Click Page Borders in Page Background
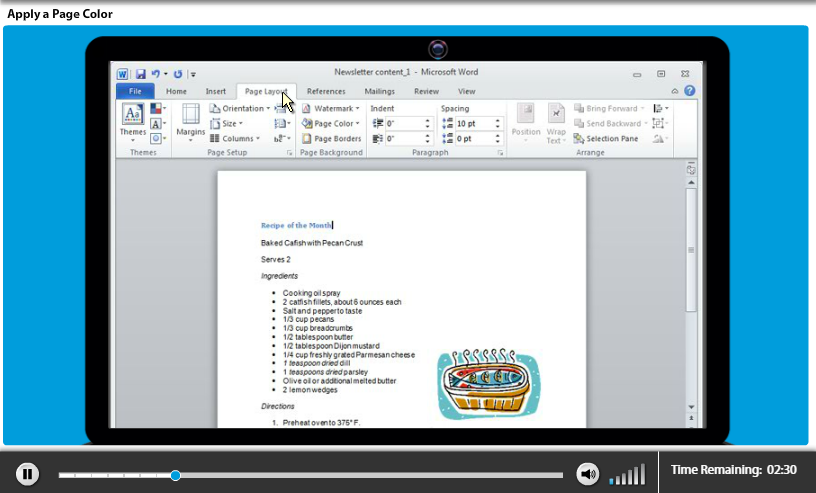Image resolution: width=816 pixels, height=493 pixels. (331, 139)
